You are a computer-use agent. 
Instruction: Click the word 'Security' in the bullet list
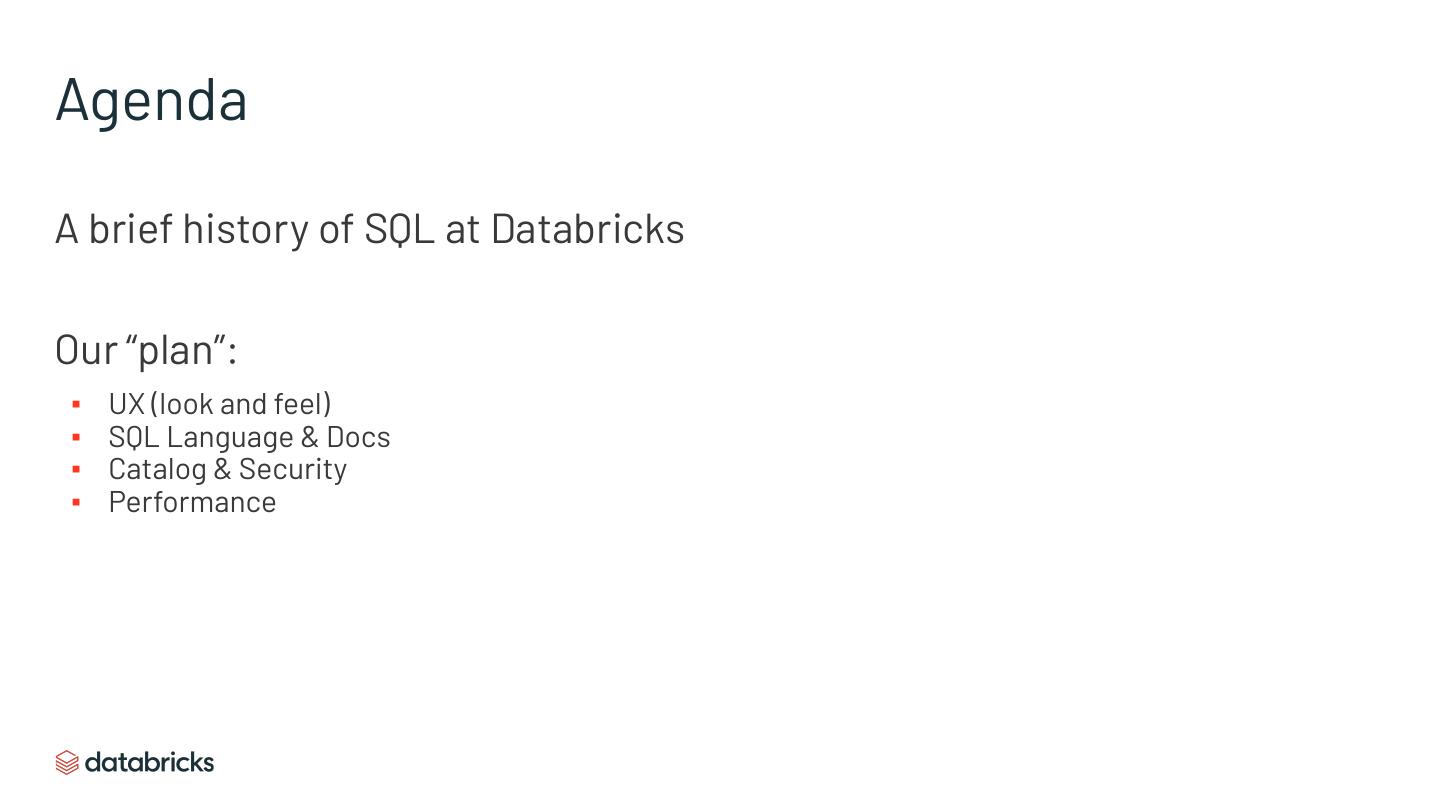[292, 469]
